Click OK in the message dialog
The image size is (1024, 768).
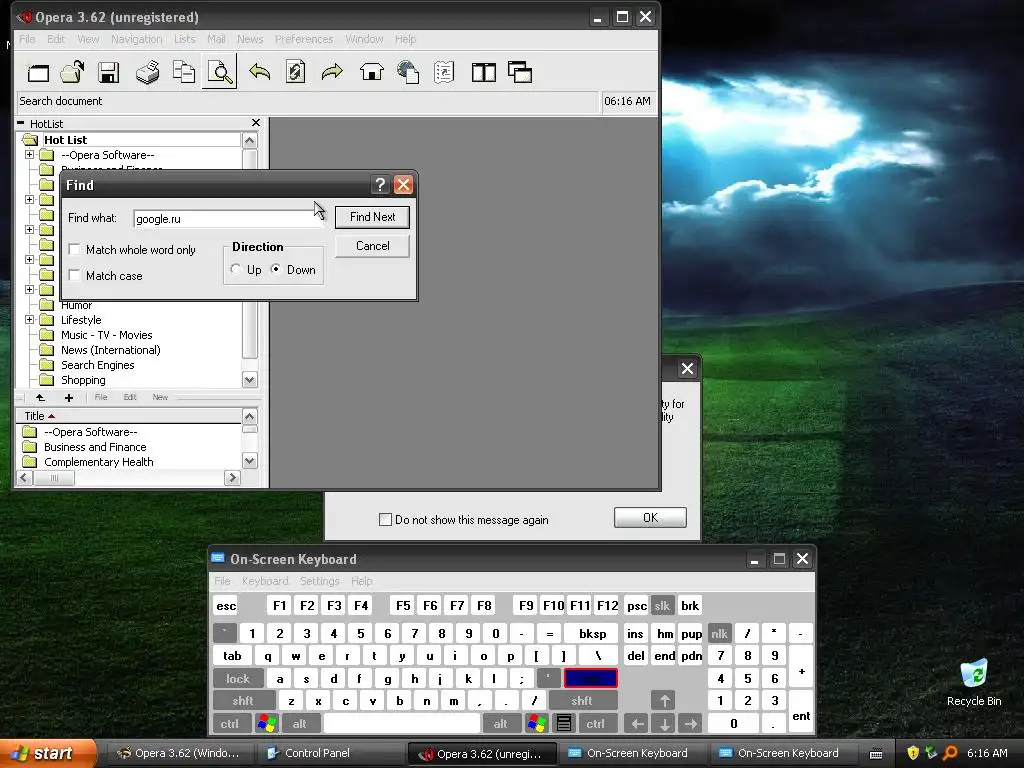[x=650, y=517]
